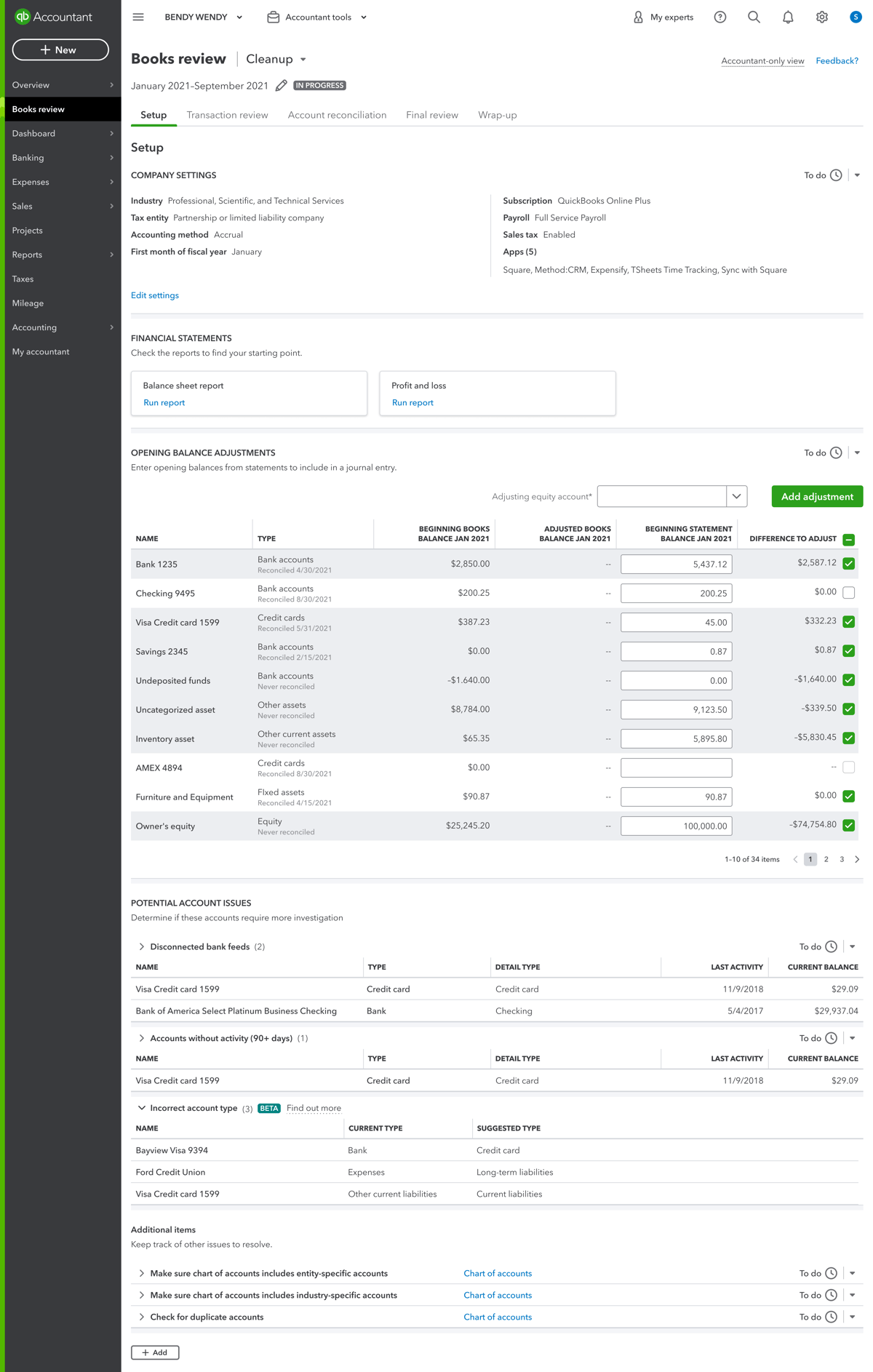Open the Find out more link

tap(314, 1108)
